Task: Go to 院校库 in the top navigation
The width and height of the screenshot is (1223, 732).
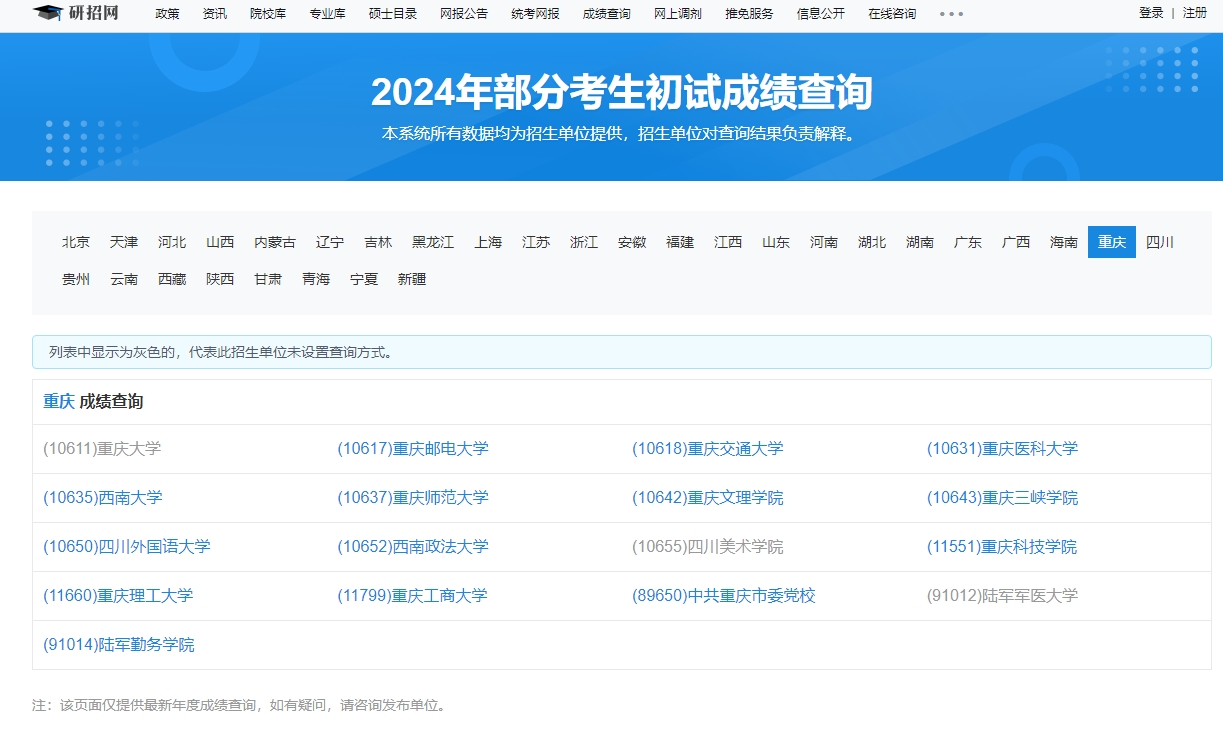Action: pos(268,14)
